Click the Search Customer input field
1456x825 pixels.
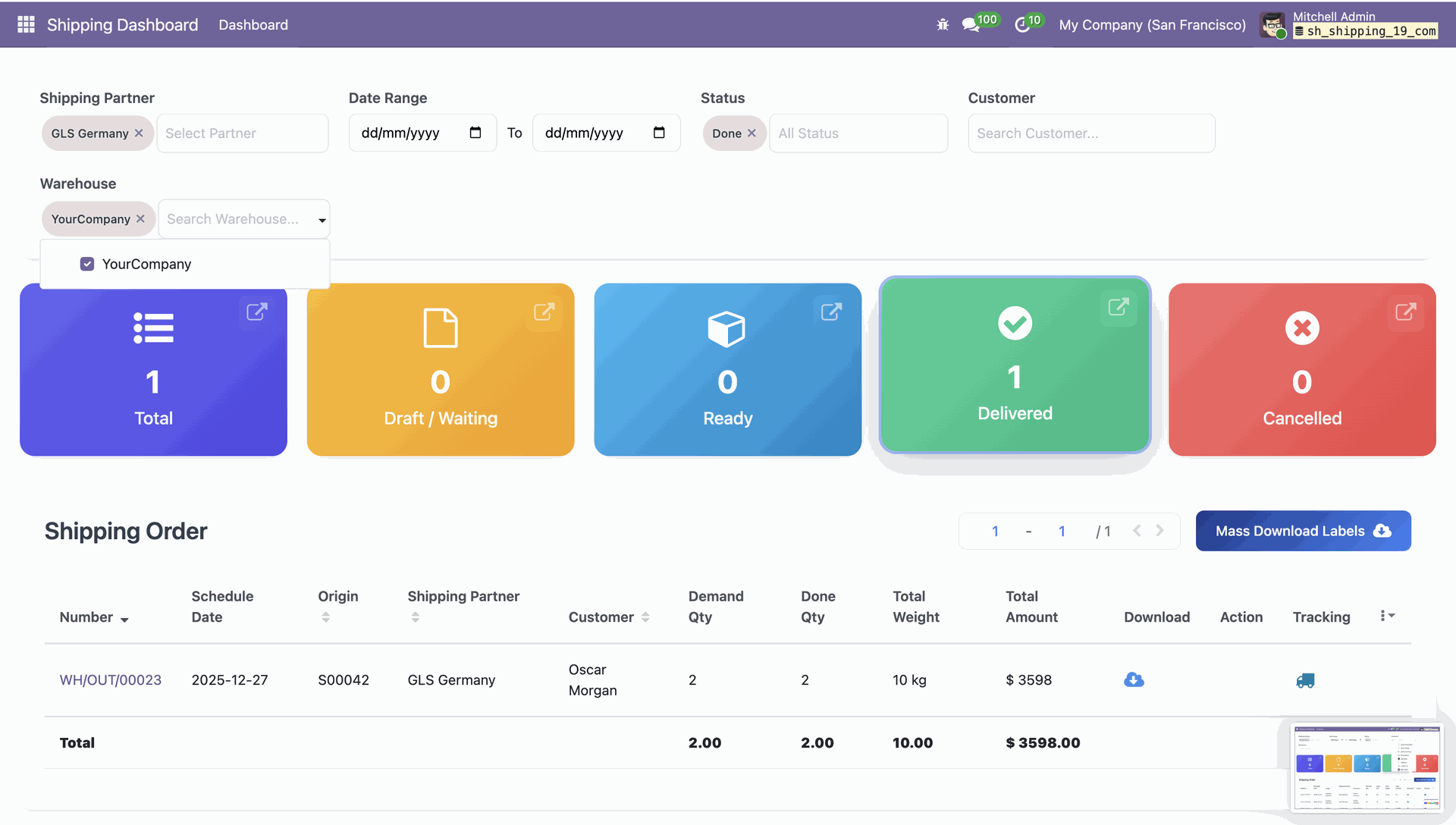click(x=1090, y=133)
